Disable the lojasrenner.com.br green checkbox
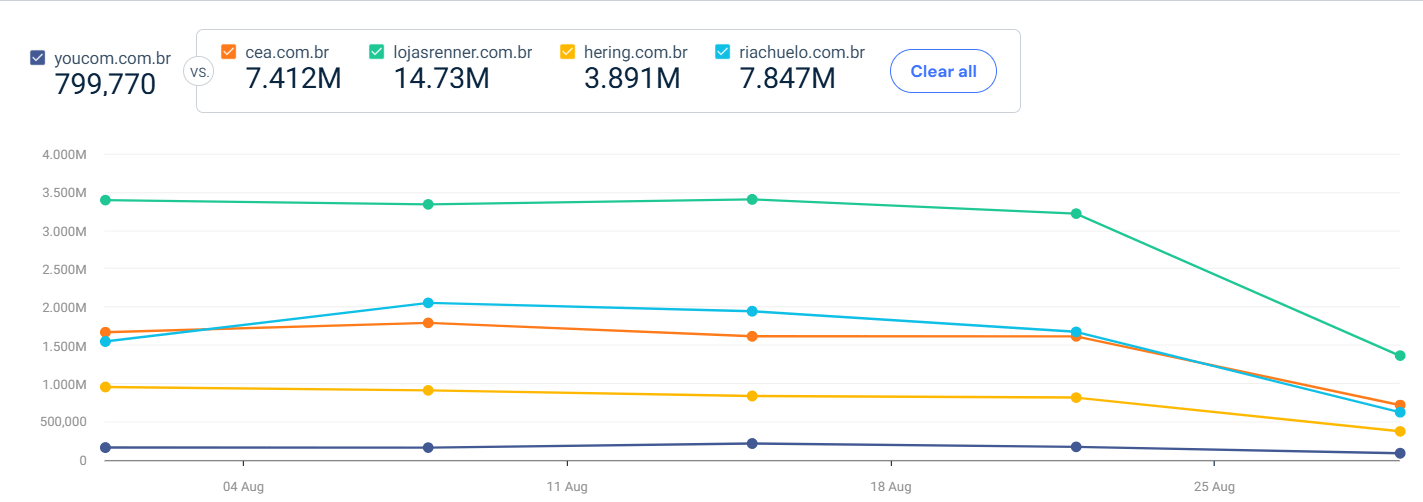The image size is (1423, 502). pyautogui.click(x=377, y=52)
